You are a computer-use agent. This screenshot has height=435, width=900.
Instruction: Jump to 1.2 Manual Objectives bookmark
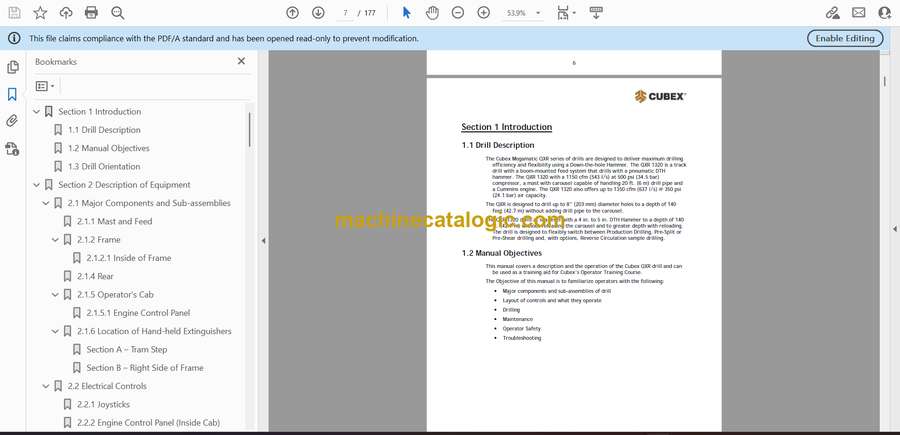pyautogui.click(x=108, y=148)
